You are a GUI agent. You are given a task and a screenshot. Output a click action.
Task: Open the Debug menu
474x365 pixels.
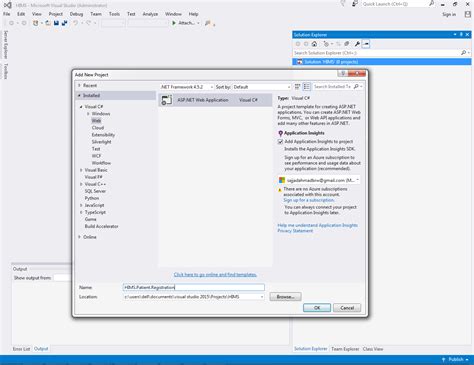[x=76, y=14]
